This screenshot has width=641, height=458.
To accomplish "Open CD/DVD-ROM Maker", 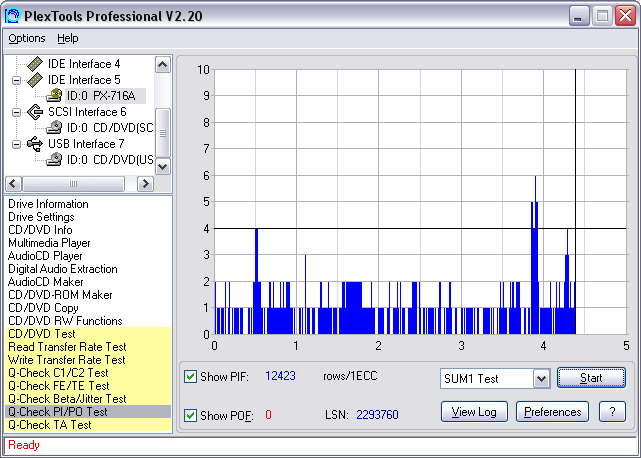I will coord(60,295).
